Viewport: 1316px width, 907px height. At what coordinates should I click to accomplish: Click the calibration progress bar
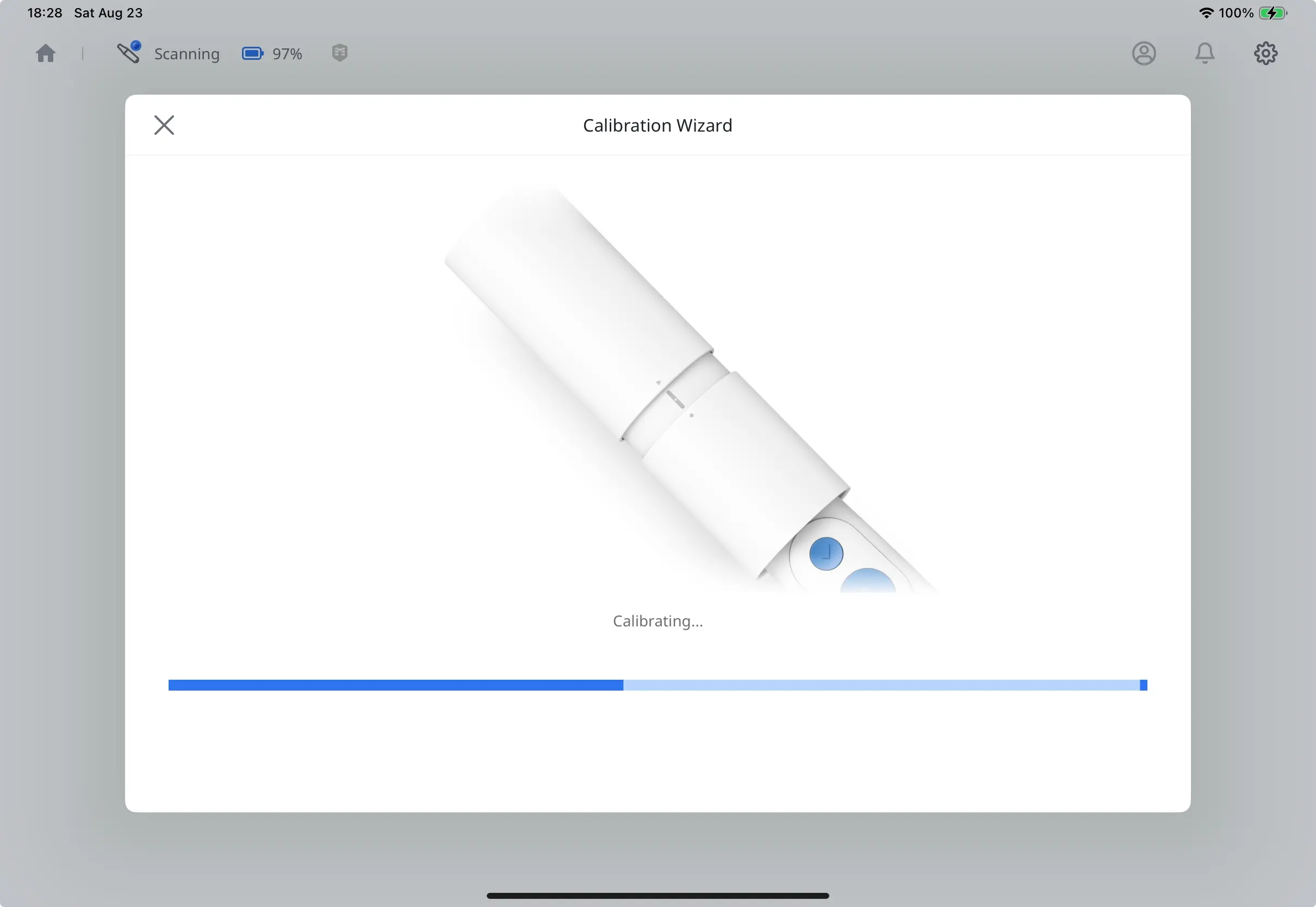[657, 685]
